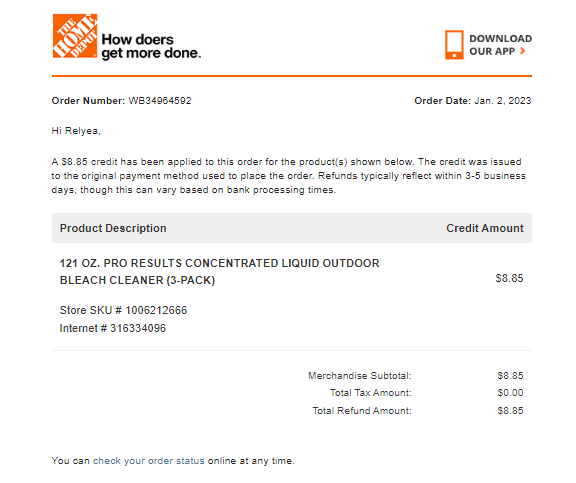Open the check your order status link
Viewport: 576px width, 483px height.
point(148,461)
